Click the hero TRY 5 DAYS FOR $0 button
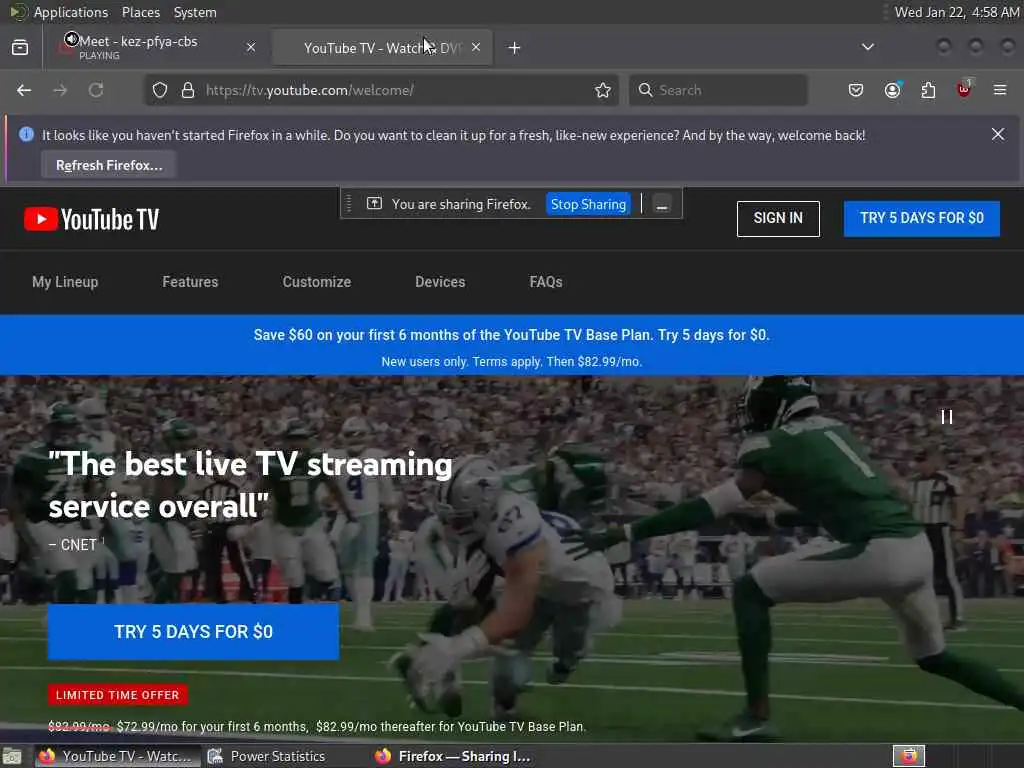 tap(193, 632)
